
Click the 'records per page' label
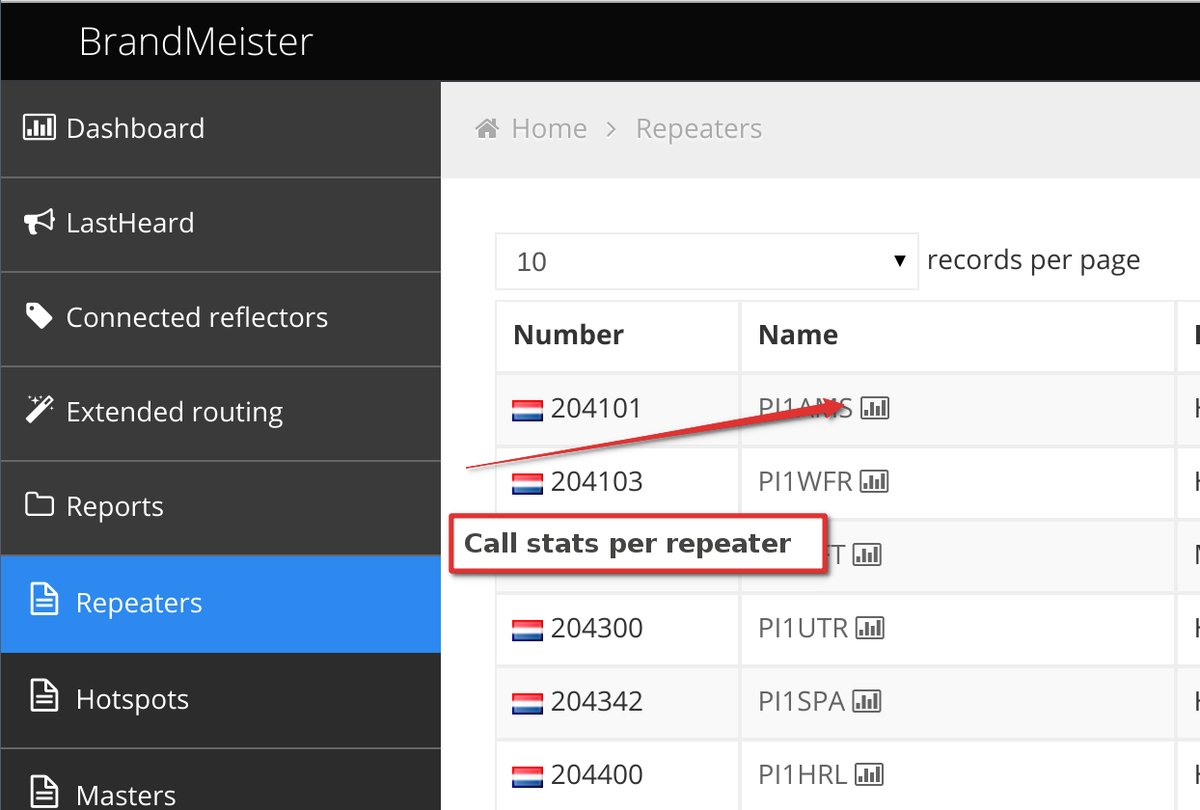(x=1034, y=261)
